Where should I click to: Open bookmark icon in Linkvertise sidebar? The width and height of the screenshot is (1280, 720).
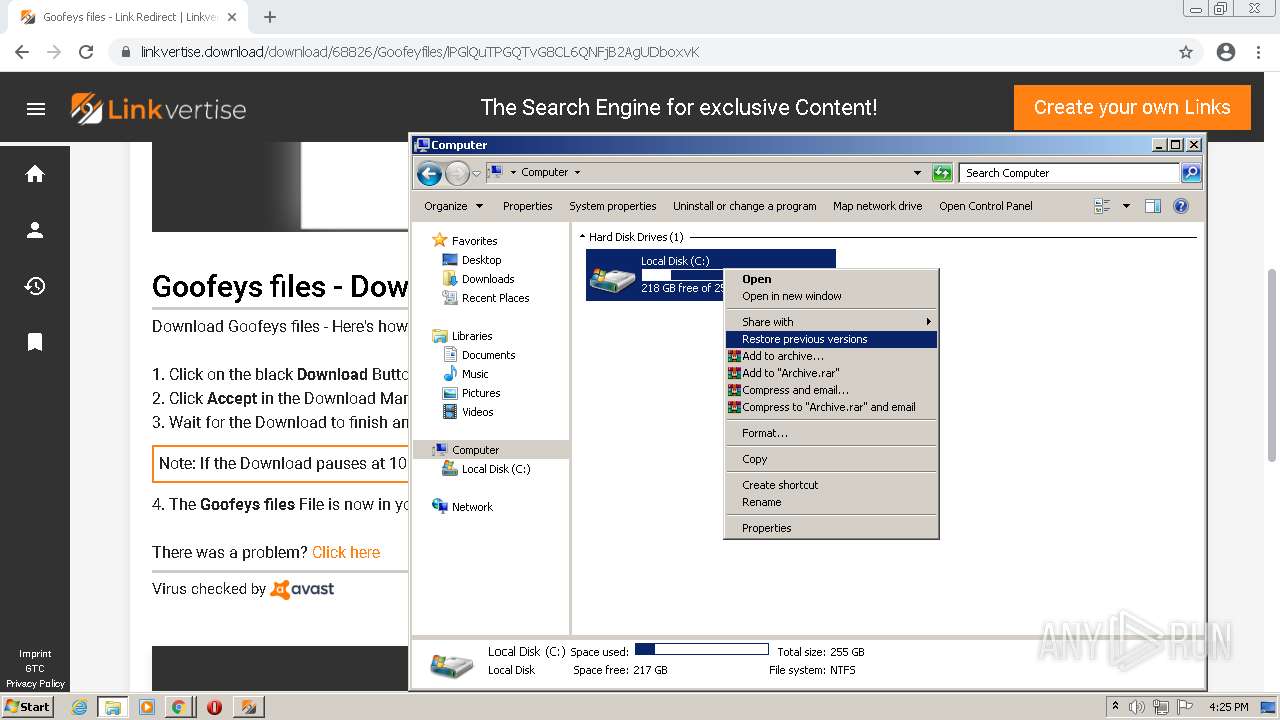(x=35, y=342)
